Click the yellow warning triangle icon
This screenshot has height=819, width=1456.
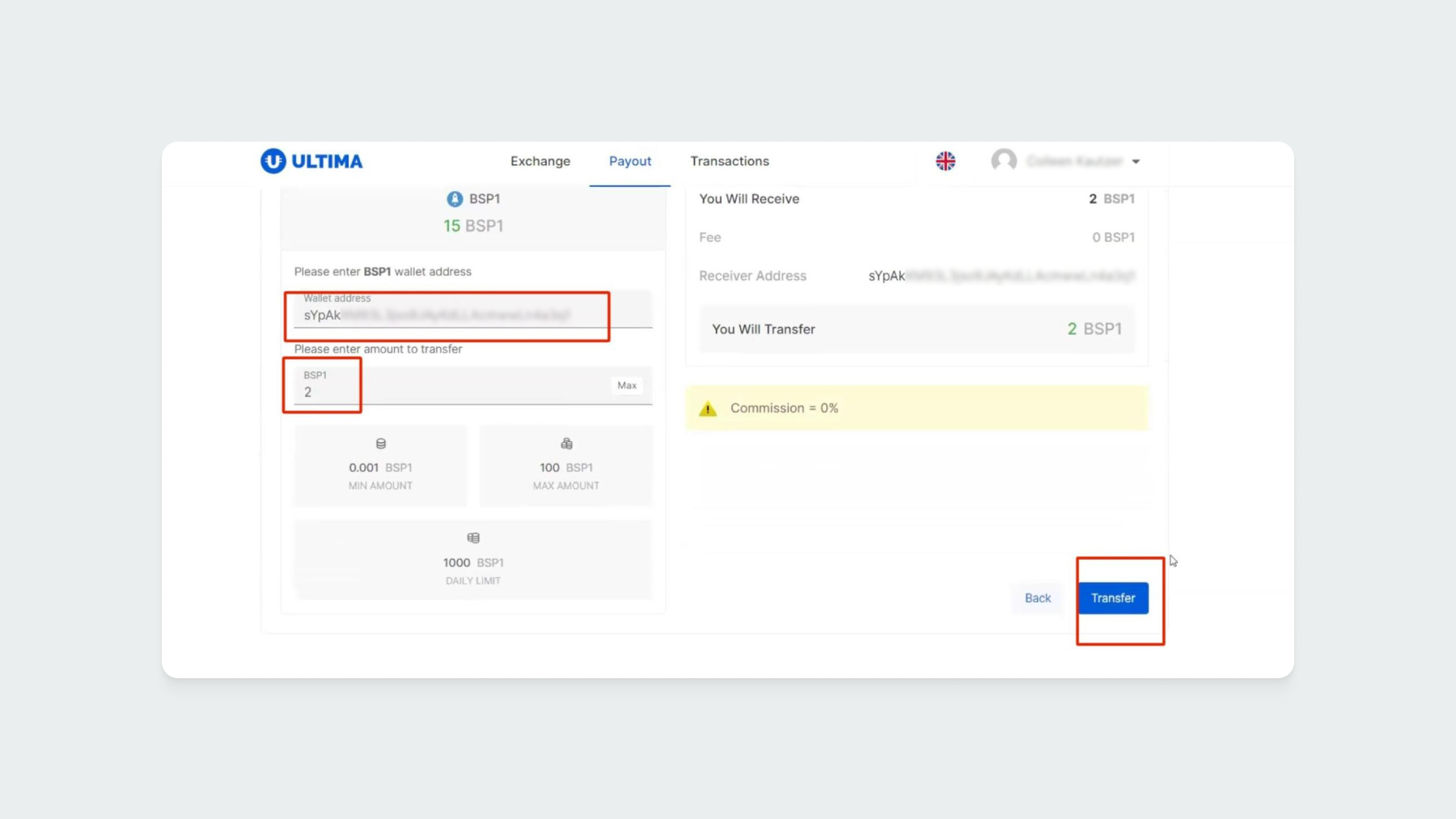tap(708, 409)
